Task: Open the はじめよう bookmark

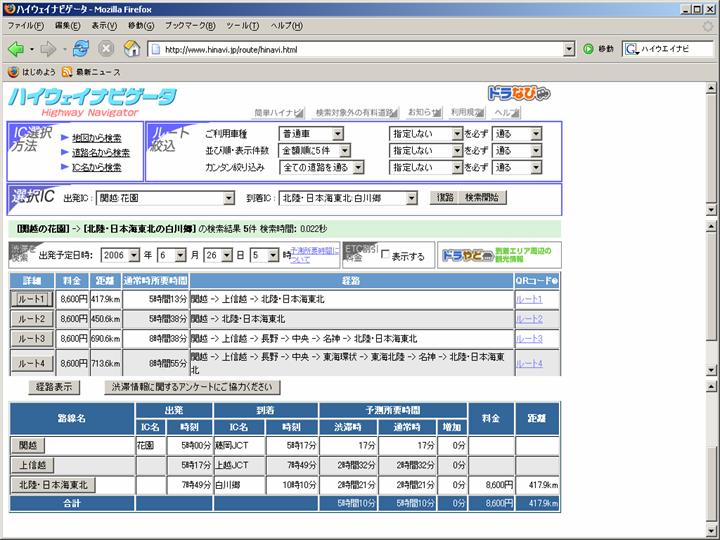Action: (31, 72)
